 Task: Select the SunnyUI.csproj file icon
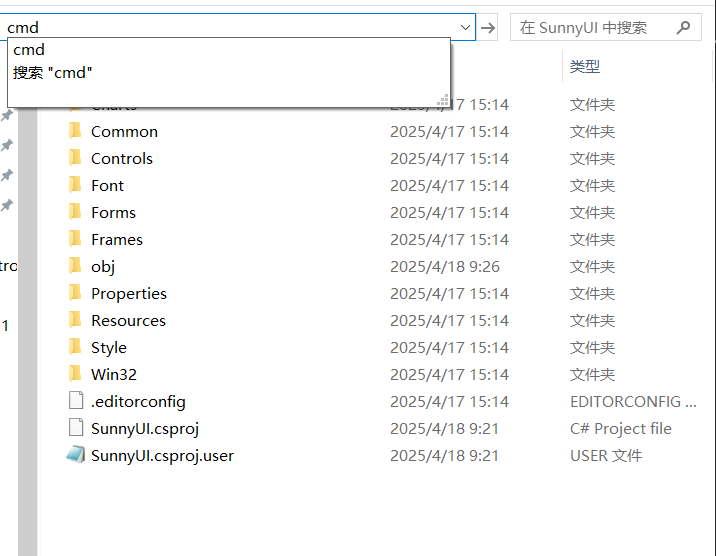pos(76,428)
